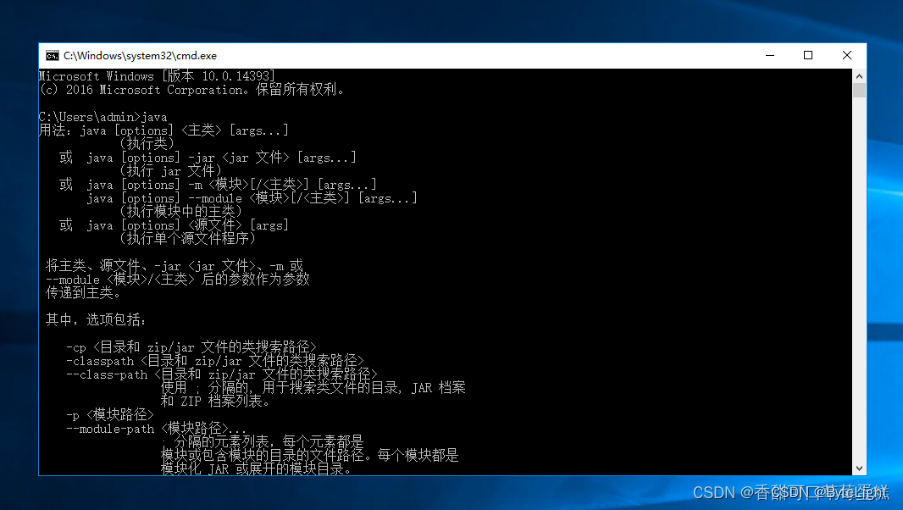903x510 pixels.
Task: Maximize the cmd.exe window
Action: 808,55
